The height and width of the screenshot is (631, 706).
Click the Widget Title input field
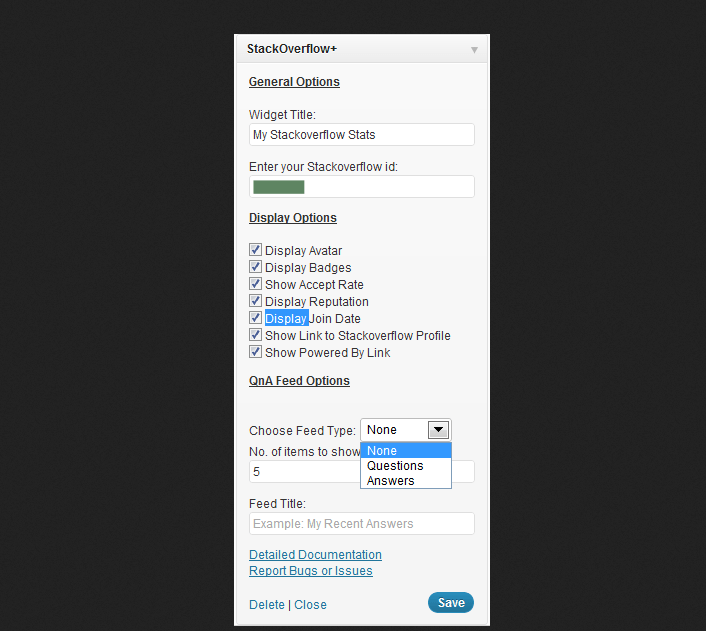[x=362, y=135]
